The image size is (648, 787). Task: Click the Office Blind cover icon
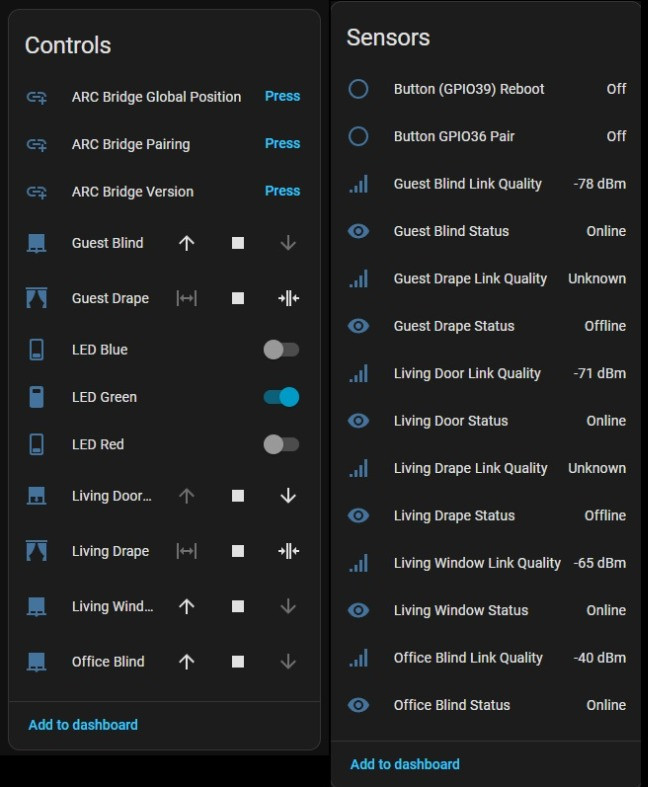coord(37,662)
